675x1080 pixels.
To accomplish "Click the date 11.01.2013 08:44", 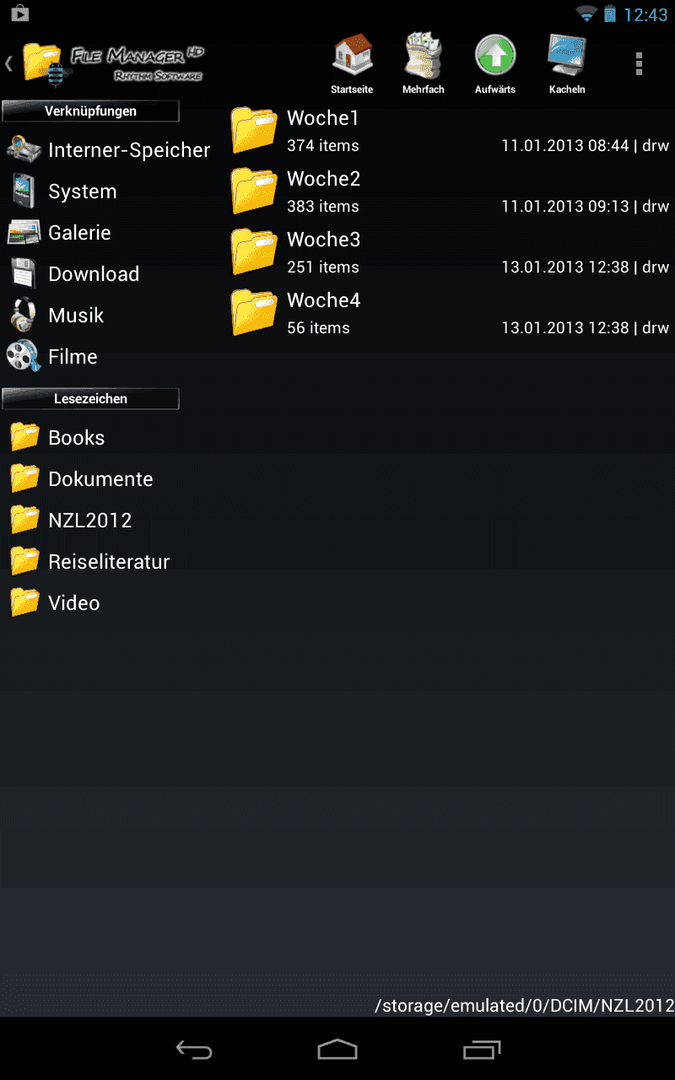I will pos(565,146).
